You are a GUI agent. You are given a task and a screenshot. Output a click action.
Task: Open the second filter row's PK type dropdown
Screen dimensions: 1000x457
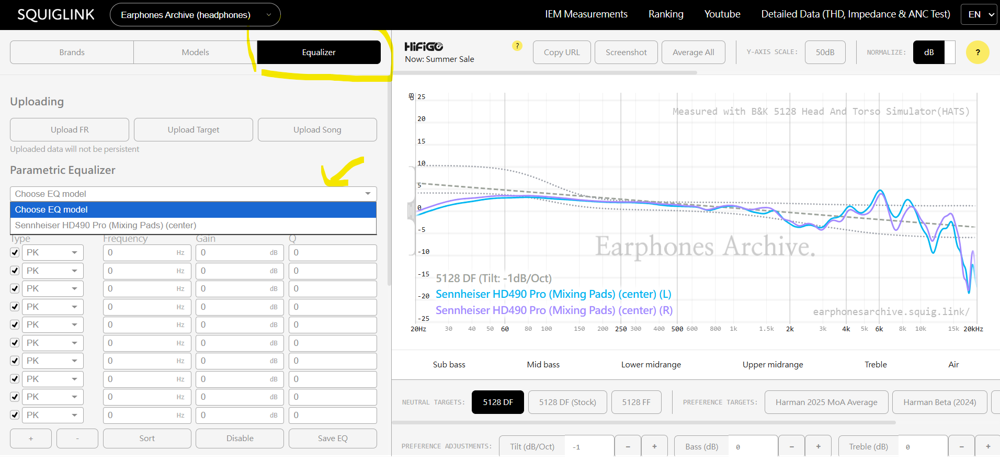coord(53,271)
